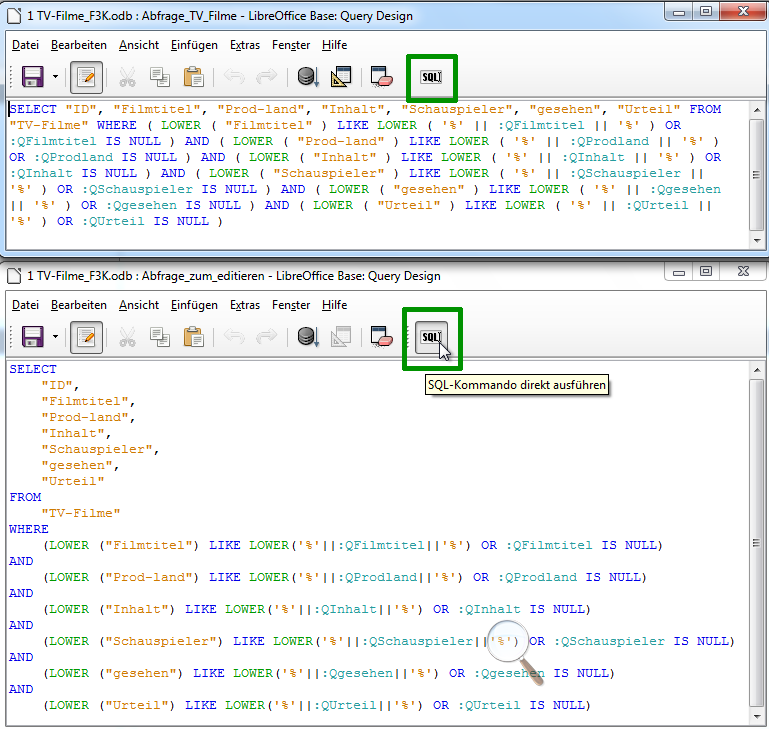This screenshot has height=729, width=769.
Task: Click scroll down arrow in upper SQL editor
Action: tap(757, 241)
